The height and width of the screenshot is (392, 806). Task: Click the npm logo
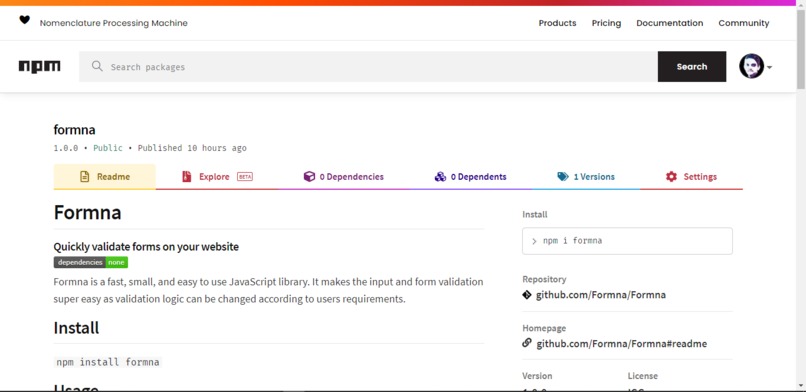pos(40,66)
